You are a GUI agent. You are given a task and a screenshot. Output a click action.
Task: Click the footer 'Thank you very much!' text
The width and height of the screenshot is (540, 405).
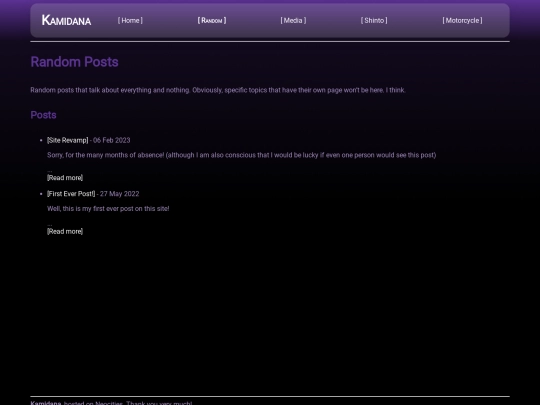pyautogui.click(x=159, y=403)
